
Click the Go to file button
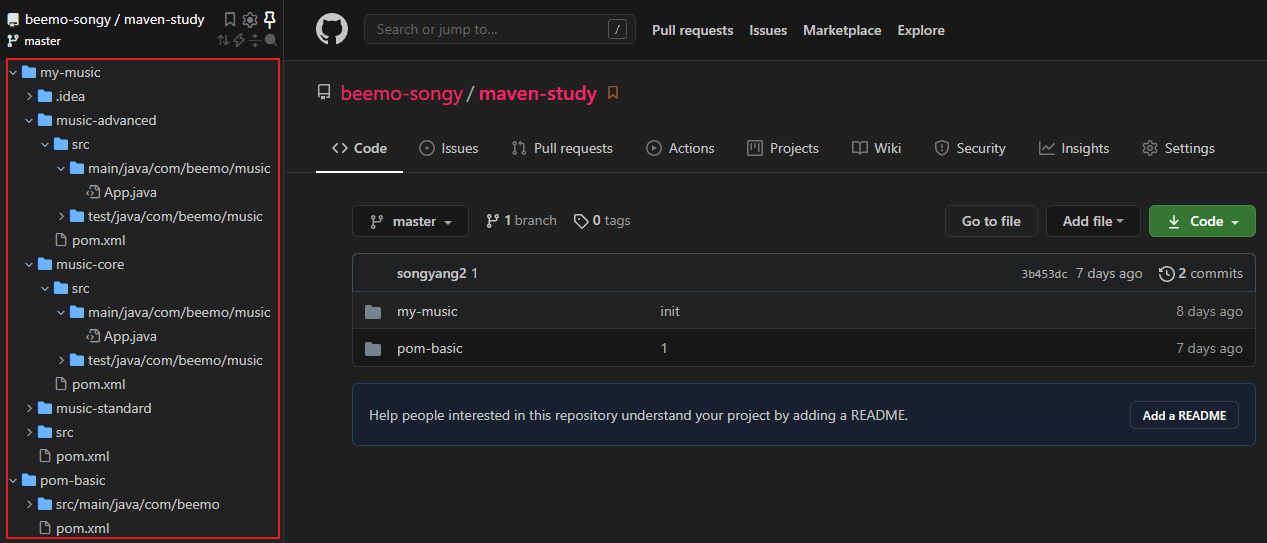pos(991,221)
